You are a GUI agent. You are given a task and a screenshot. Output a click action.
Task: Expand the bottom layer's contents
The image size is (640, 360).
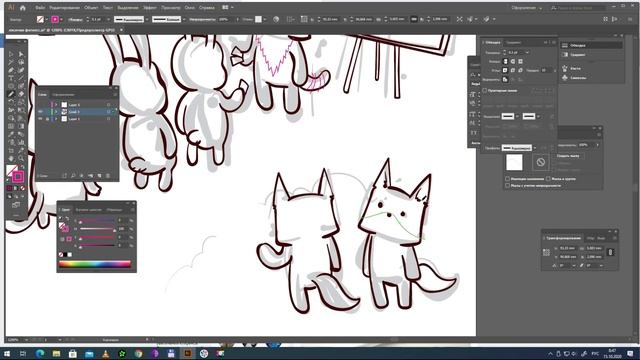pos(56,119)
